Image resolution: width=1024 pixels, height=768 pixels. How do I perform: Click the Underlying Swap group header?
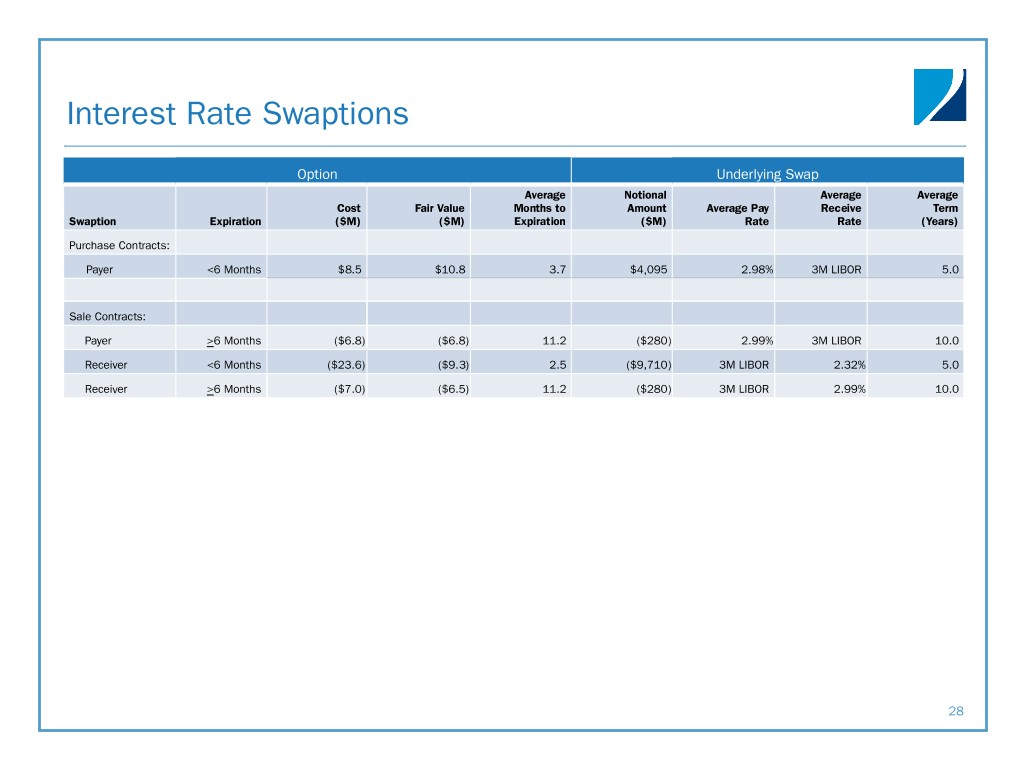(x=767, y=175)
